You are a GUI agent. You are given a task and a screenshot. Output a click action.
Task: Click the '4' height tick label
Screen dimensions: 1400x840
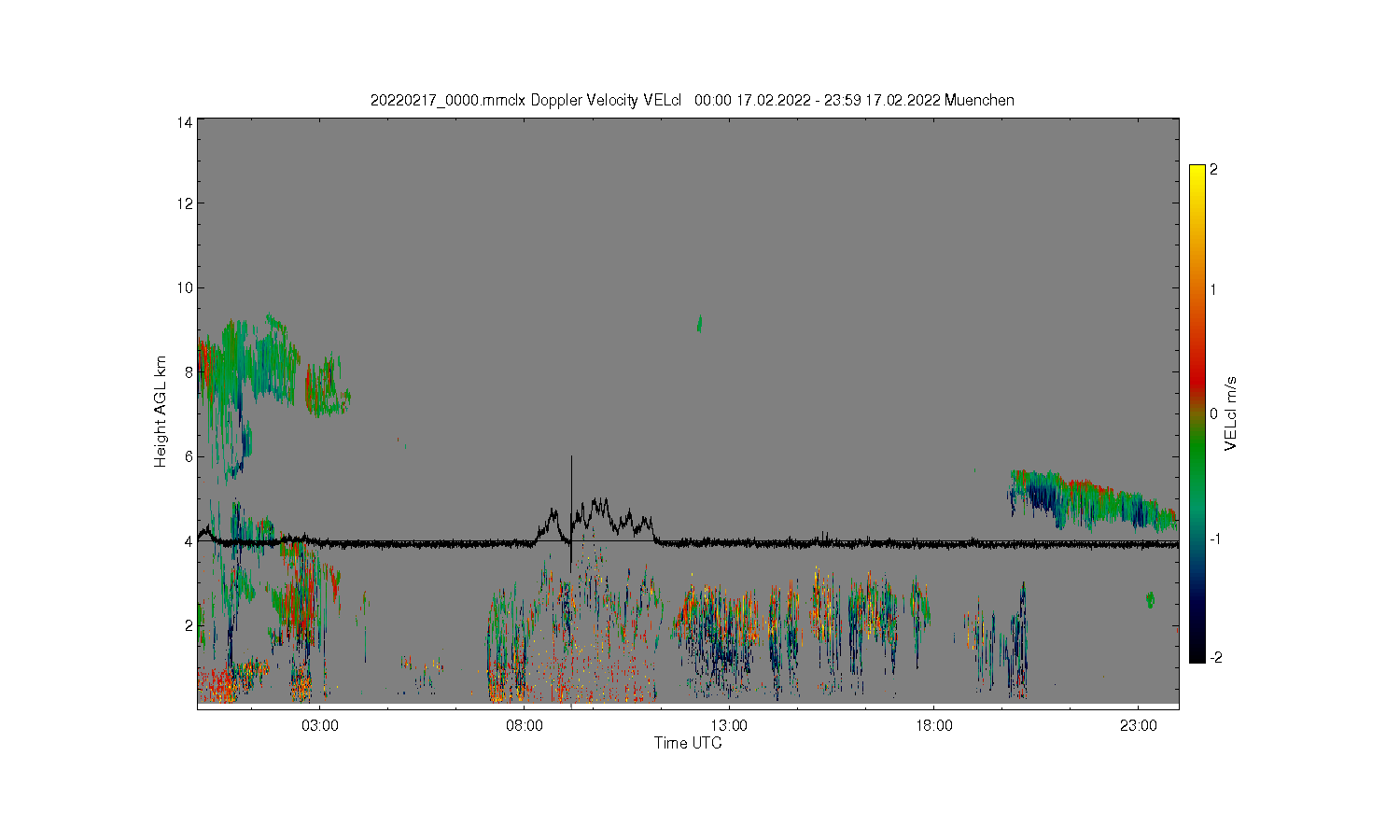(189, 540)
